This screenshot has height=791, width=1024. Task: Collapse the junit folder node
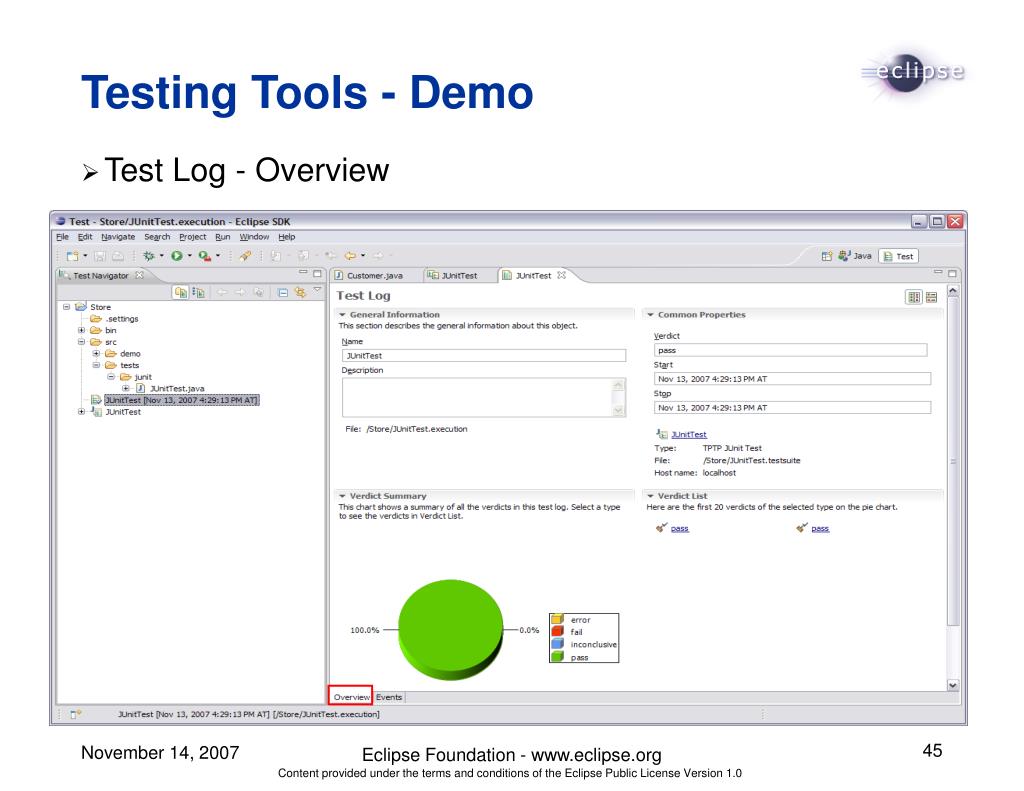coord(111,377)
